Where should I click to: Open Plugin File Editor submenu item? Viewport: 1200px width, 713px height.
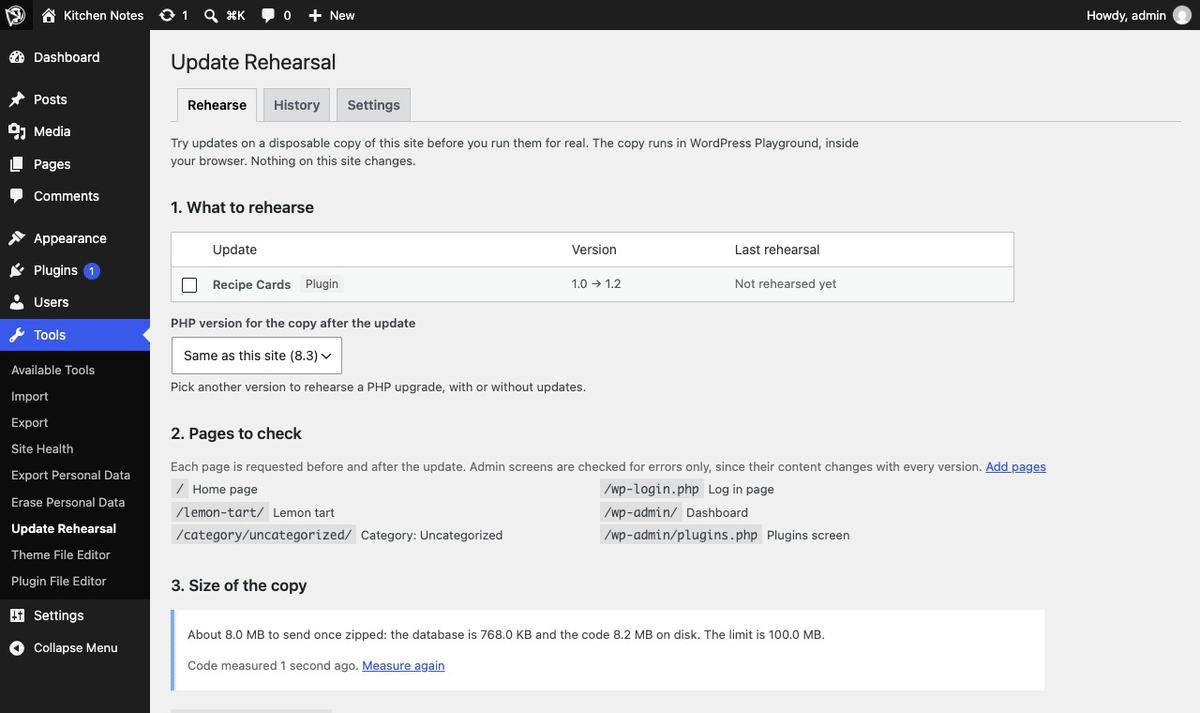click(x=59, y=581)
